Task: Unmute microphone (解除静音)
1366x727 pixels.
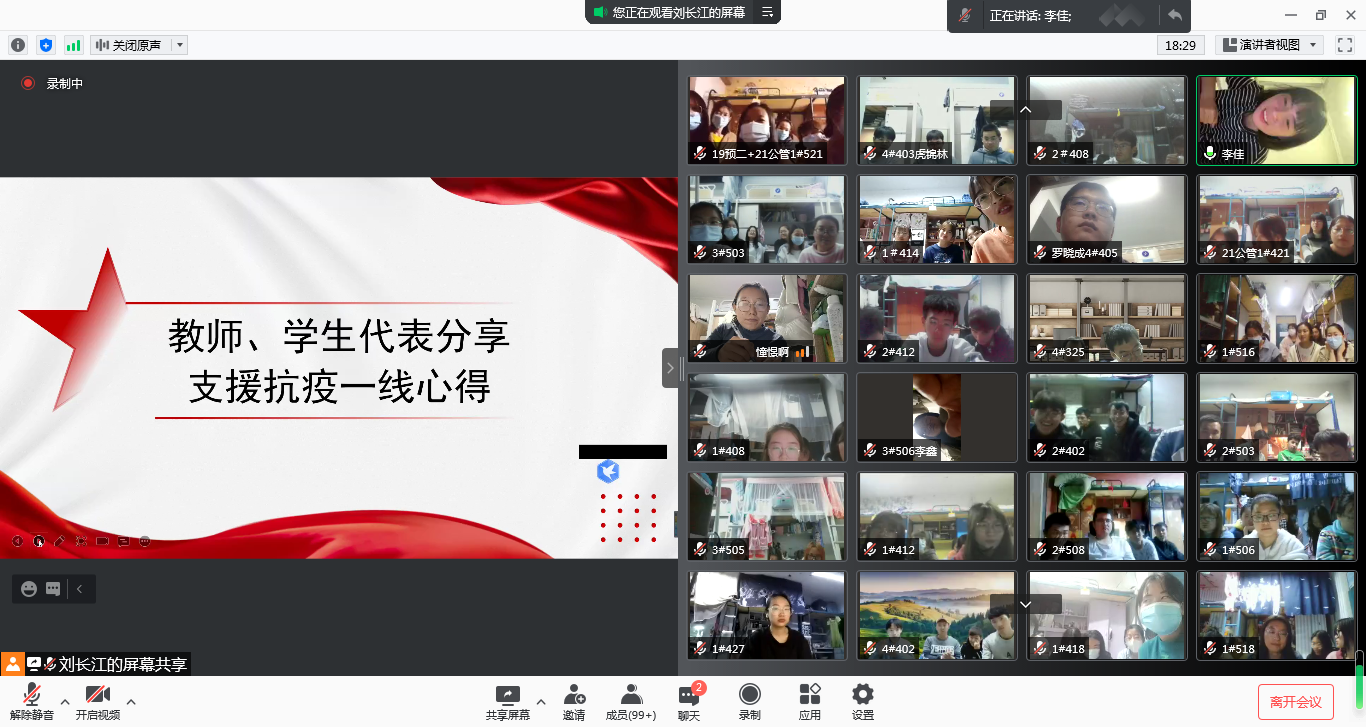Action: coord(32,701)
